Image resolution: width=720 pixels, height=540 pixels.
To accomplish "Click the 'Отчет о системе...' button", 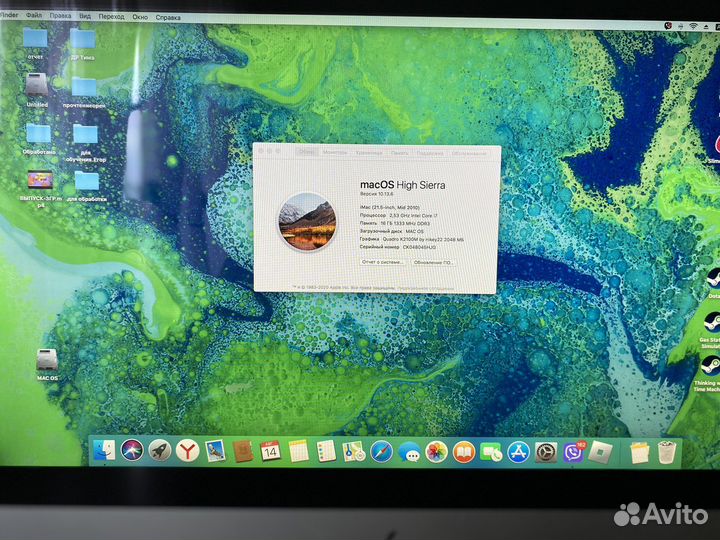I will click(x=382, y=262).
